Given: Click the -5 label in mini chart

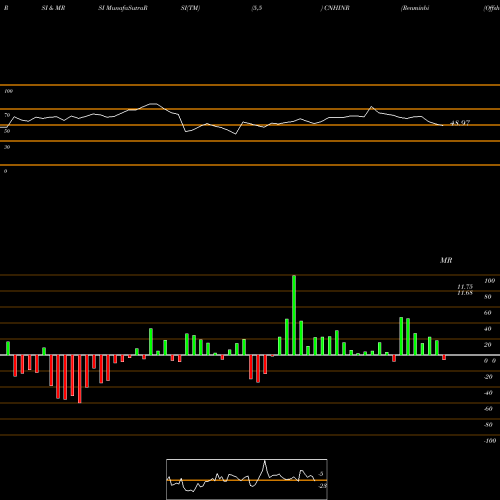Looking at the screenshot, I should point(321,474).
